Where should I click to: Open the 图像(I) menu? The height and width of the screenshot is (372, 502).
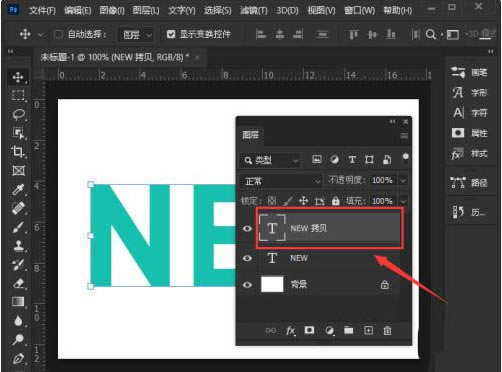112,10
